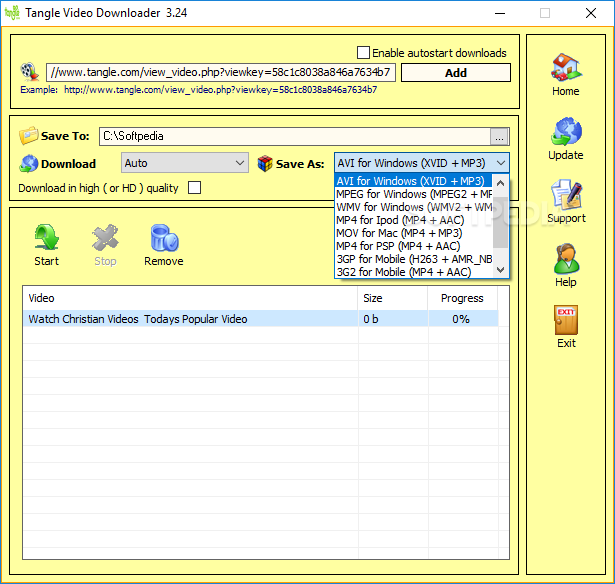
Task: Click format list scroll down arrow
Action: coord(500,270)
